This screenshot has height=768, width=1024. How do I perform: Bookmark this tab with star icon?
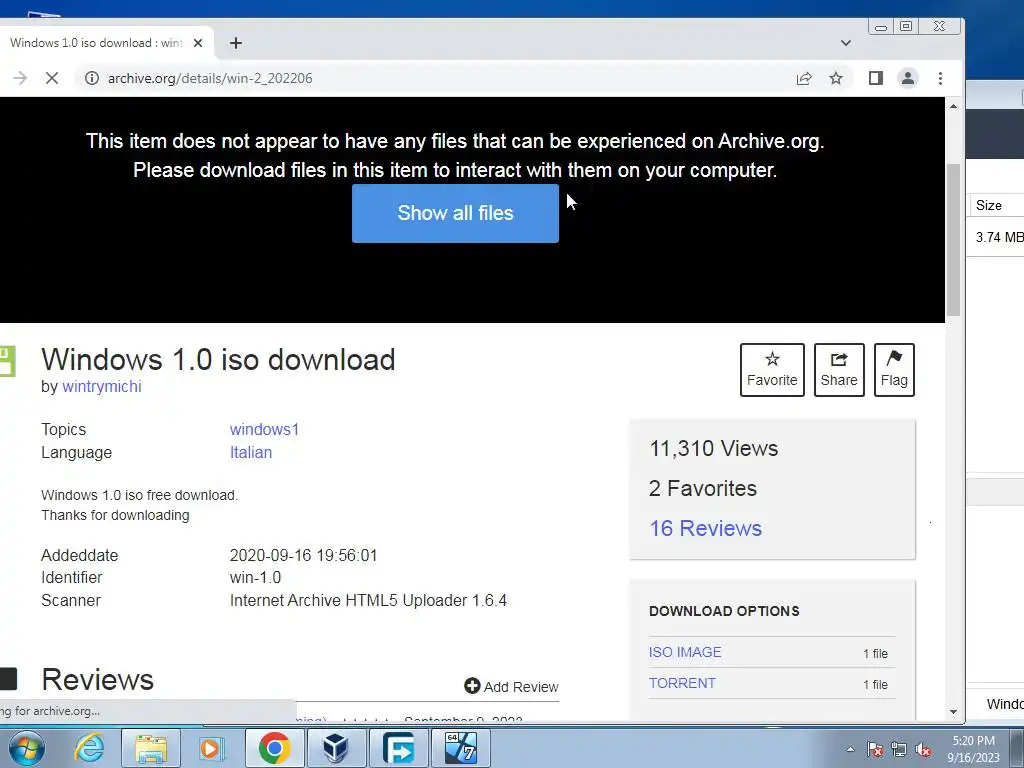tap(836, 78)
